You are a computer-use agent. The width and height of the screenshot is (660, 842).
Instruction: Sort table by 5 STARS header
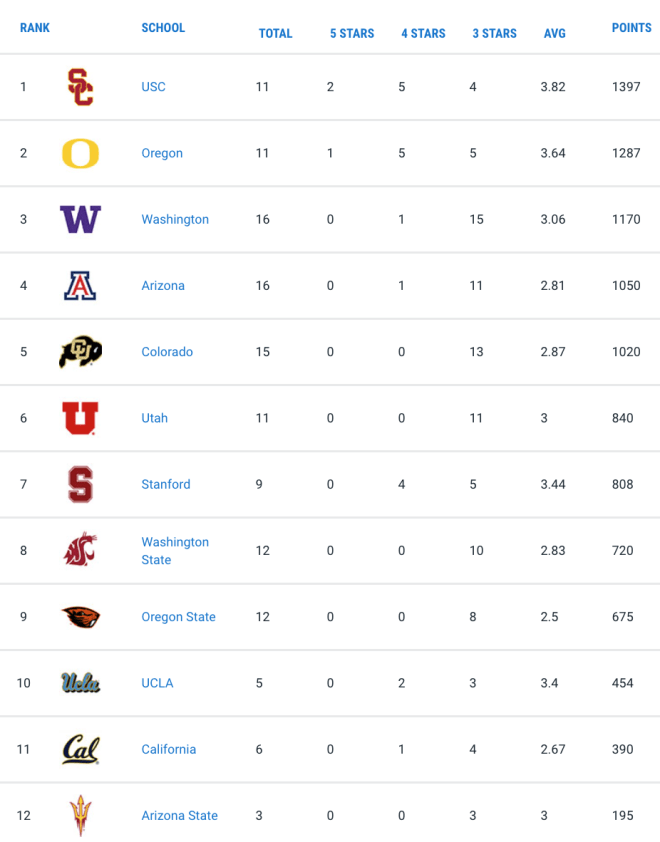tap(352, 33)
